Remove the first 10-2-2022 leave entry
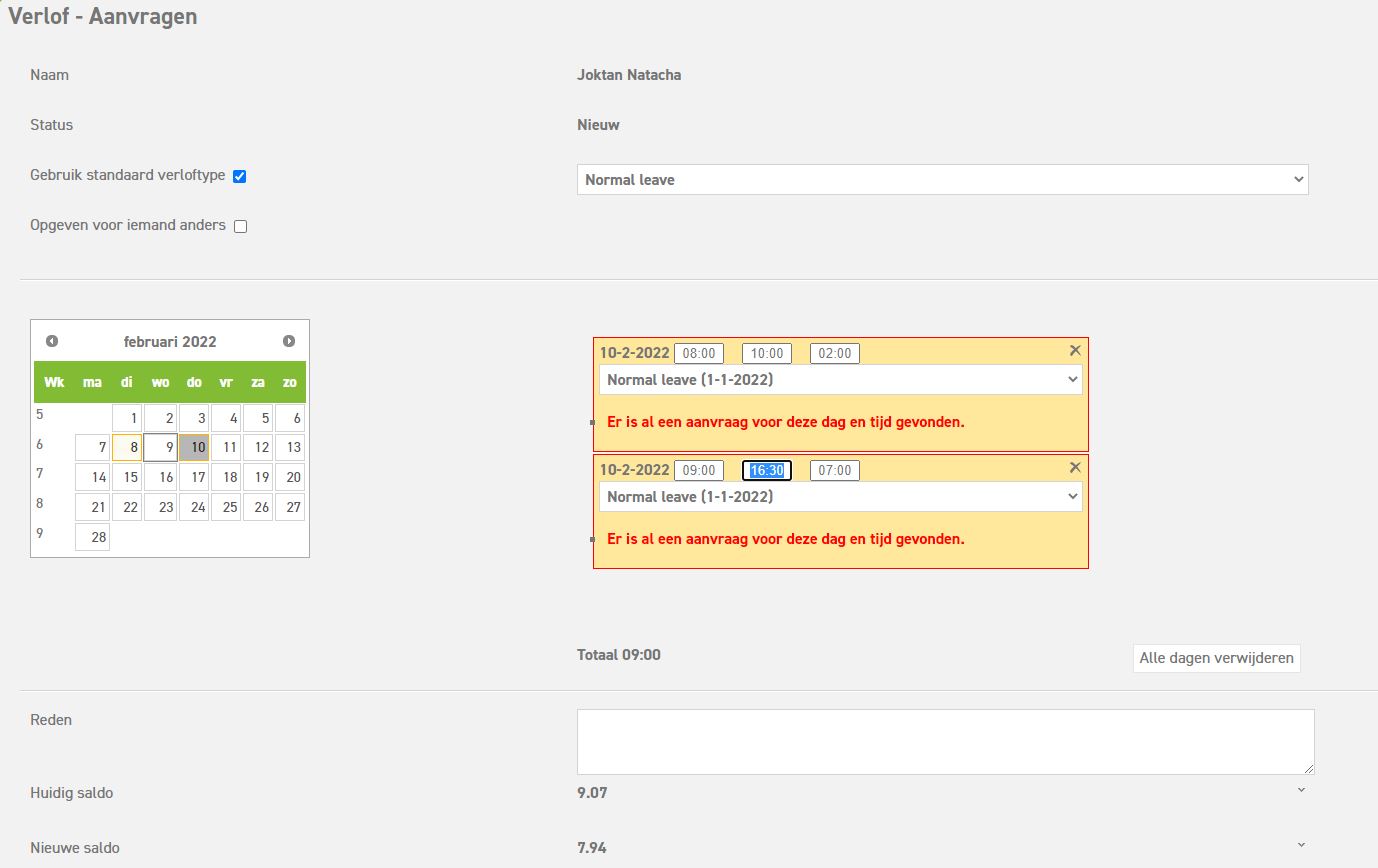Viewport: 1378px width, 868px height. coord(1075,350)
